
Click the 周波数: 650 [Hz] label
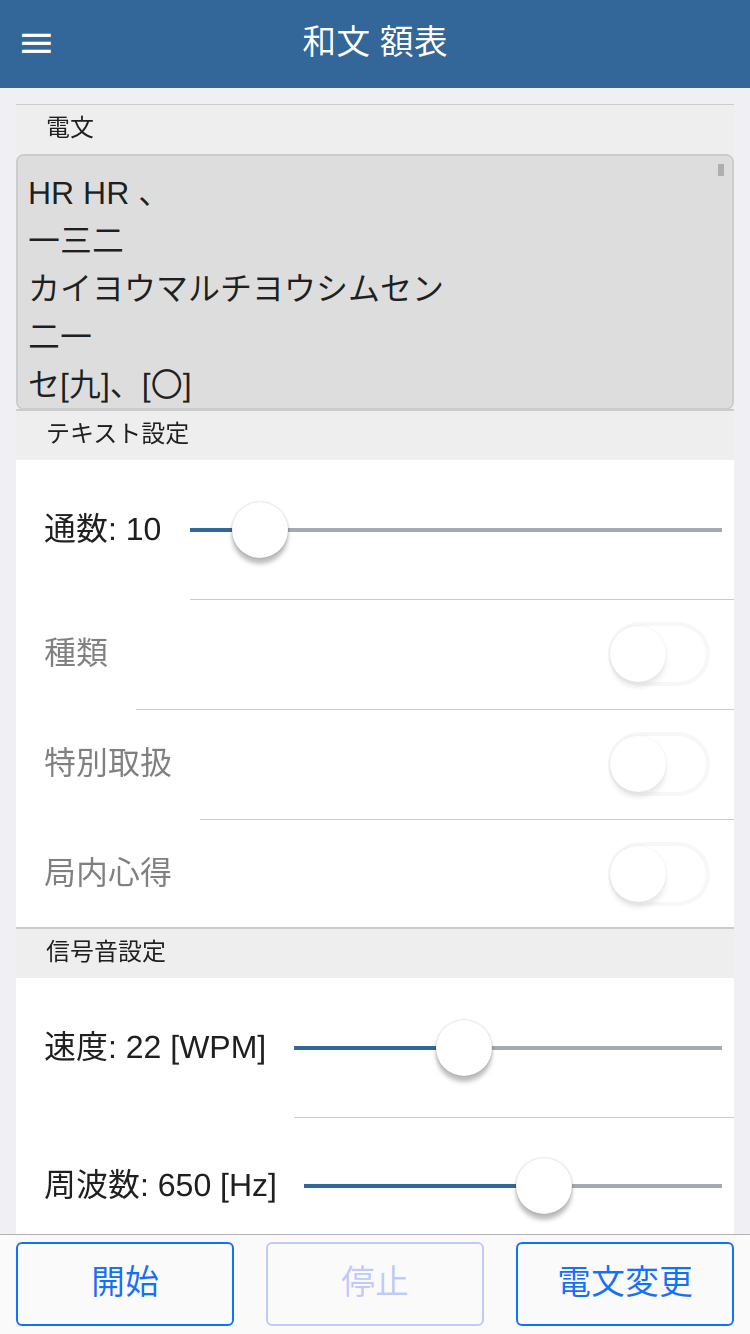[160, 1185]
